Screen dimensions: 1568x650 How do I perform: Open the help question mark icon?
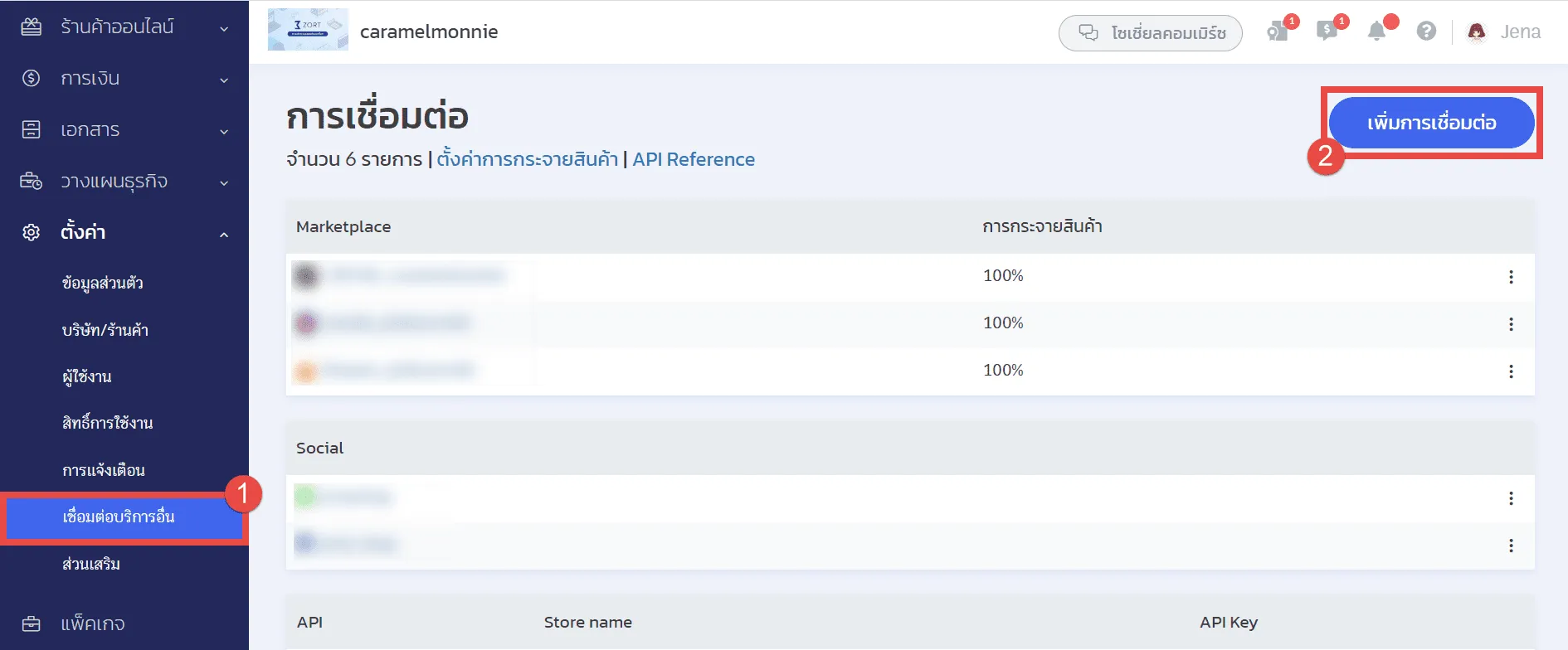[x=1426, y=32]
